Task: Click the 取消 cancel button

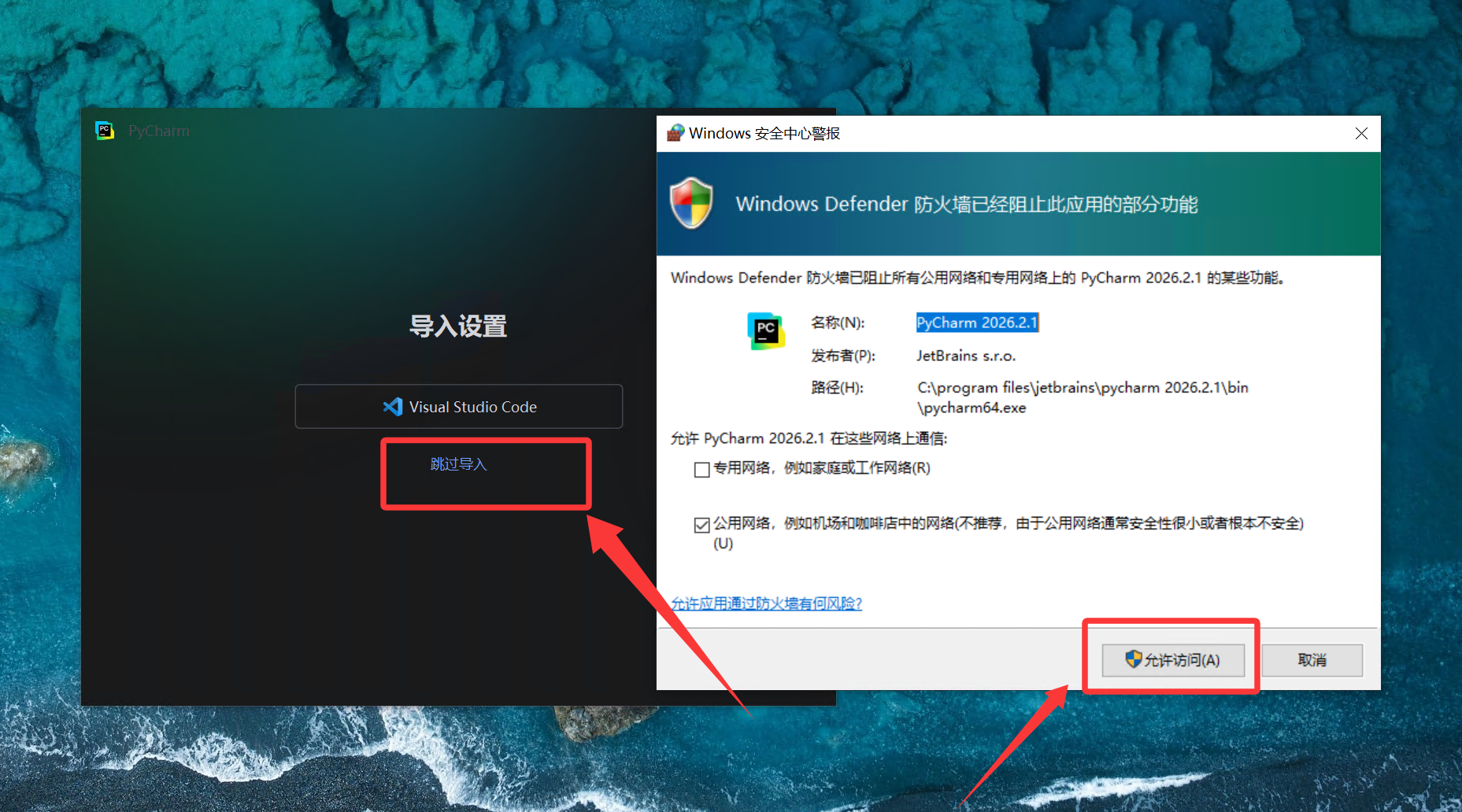Action: point(1312,660)
